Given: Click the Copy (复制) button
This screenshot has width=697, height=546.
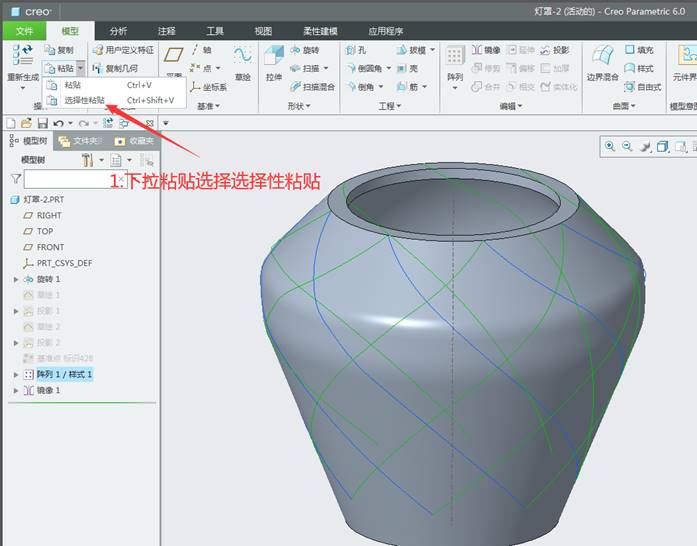Looking at the screenshot, I should (60, 50).
